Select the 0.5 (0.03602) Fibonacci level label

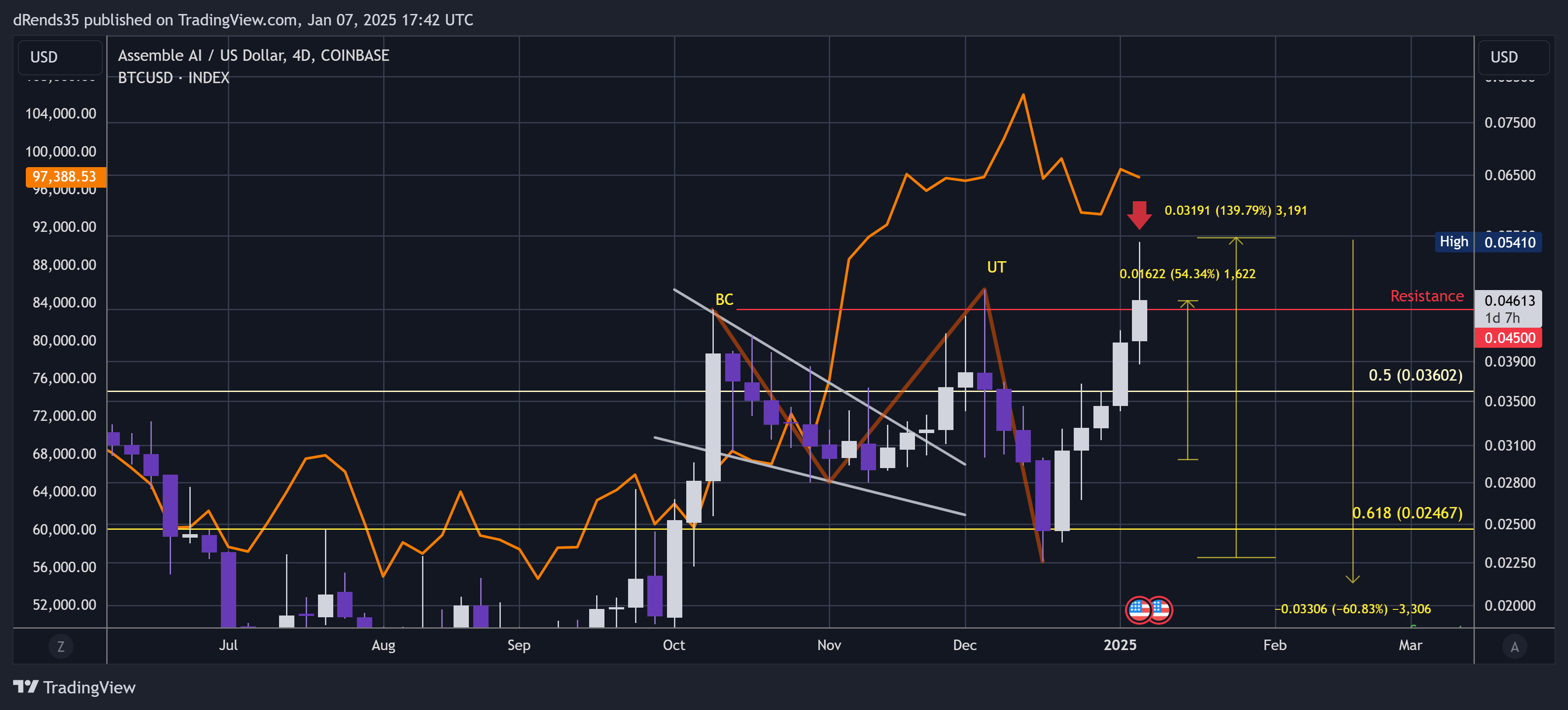click(1415, 375)
